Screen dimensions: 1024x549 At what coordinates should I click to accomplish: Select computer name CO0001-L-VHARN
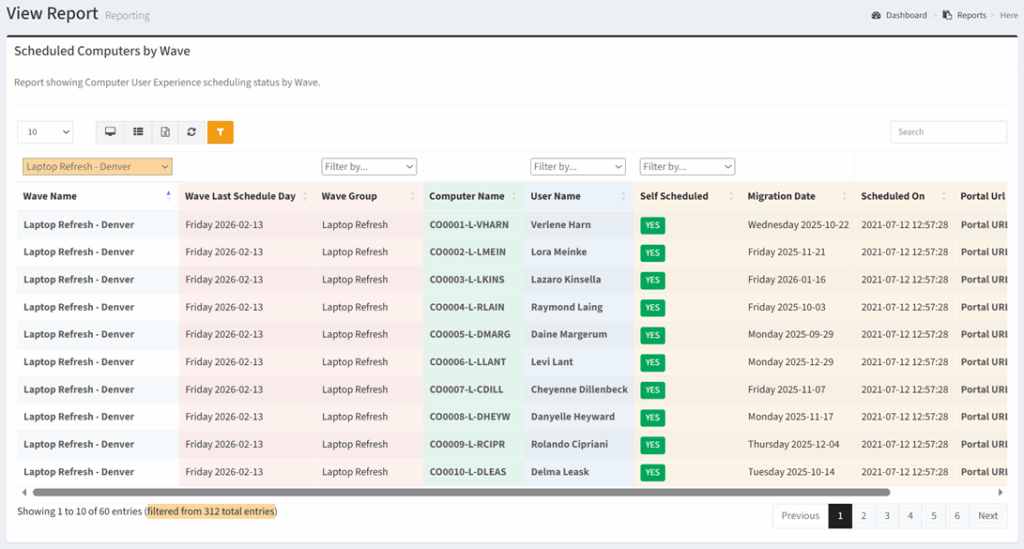tap(469, 225)
